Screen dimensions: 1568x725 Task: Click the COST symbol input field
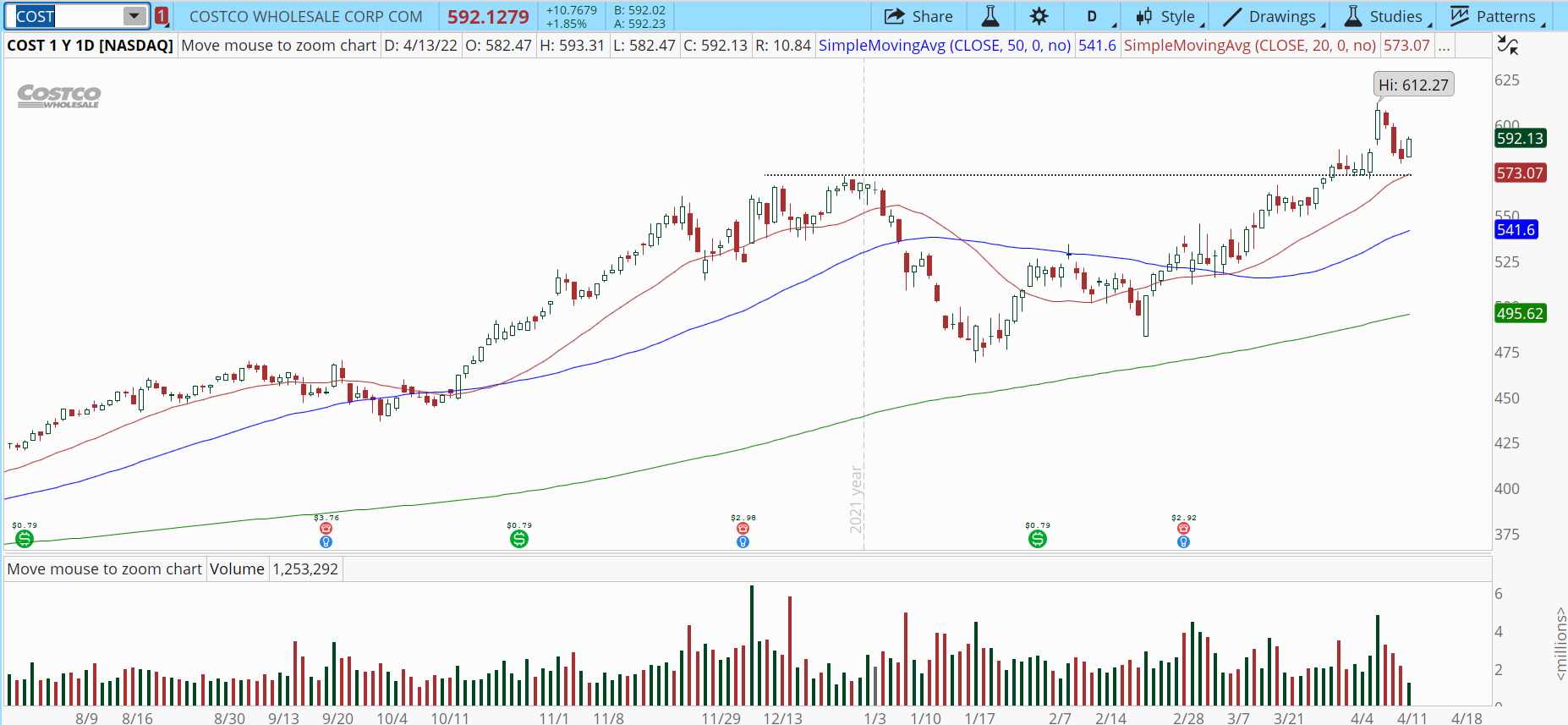tap(69, 16)
